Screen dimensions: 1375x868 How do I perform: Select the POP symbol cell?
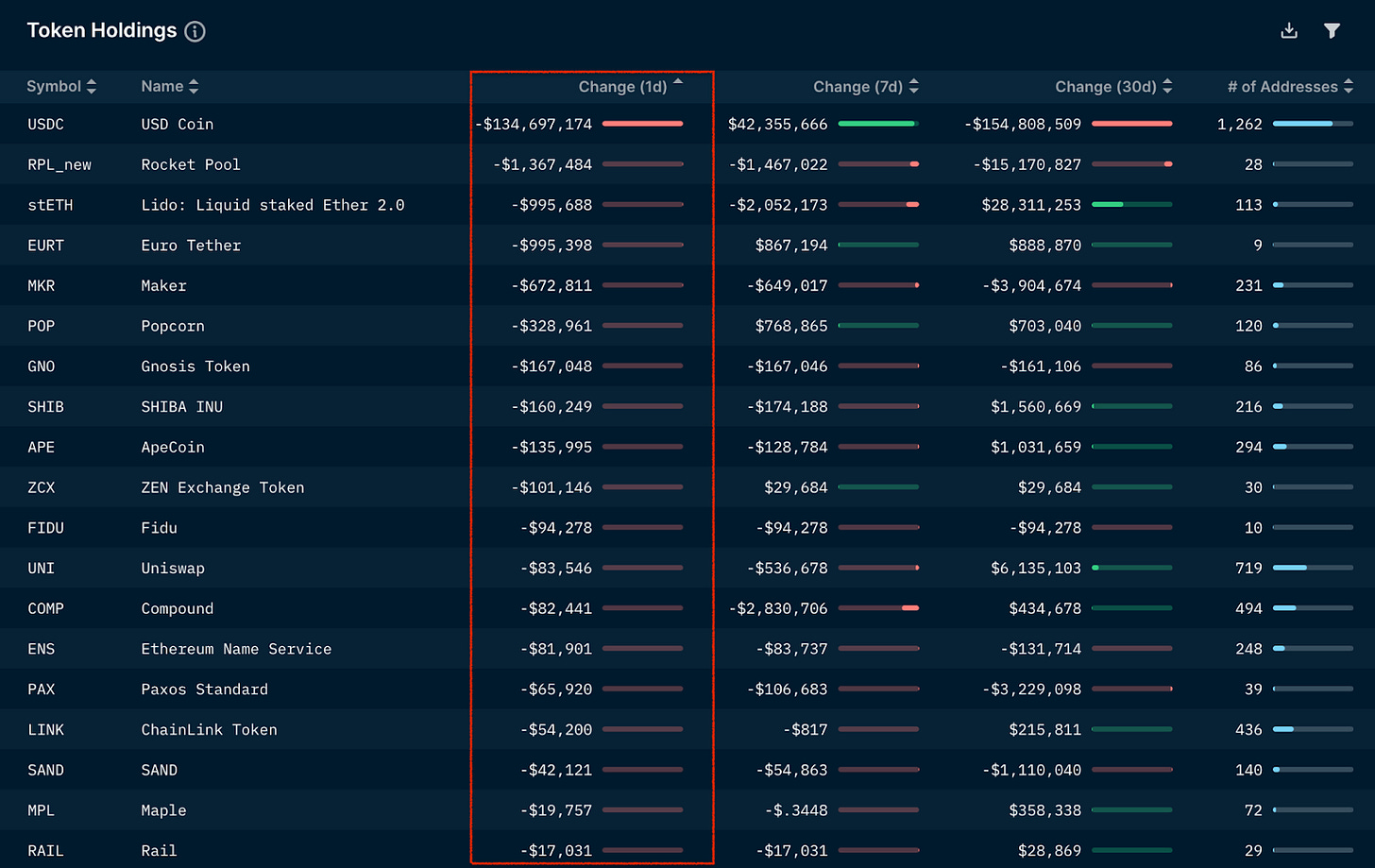click(x=42, y=327)
